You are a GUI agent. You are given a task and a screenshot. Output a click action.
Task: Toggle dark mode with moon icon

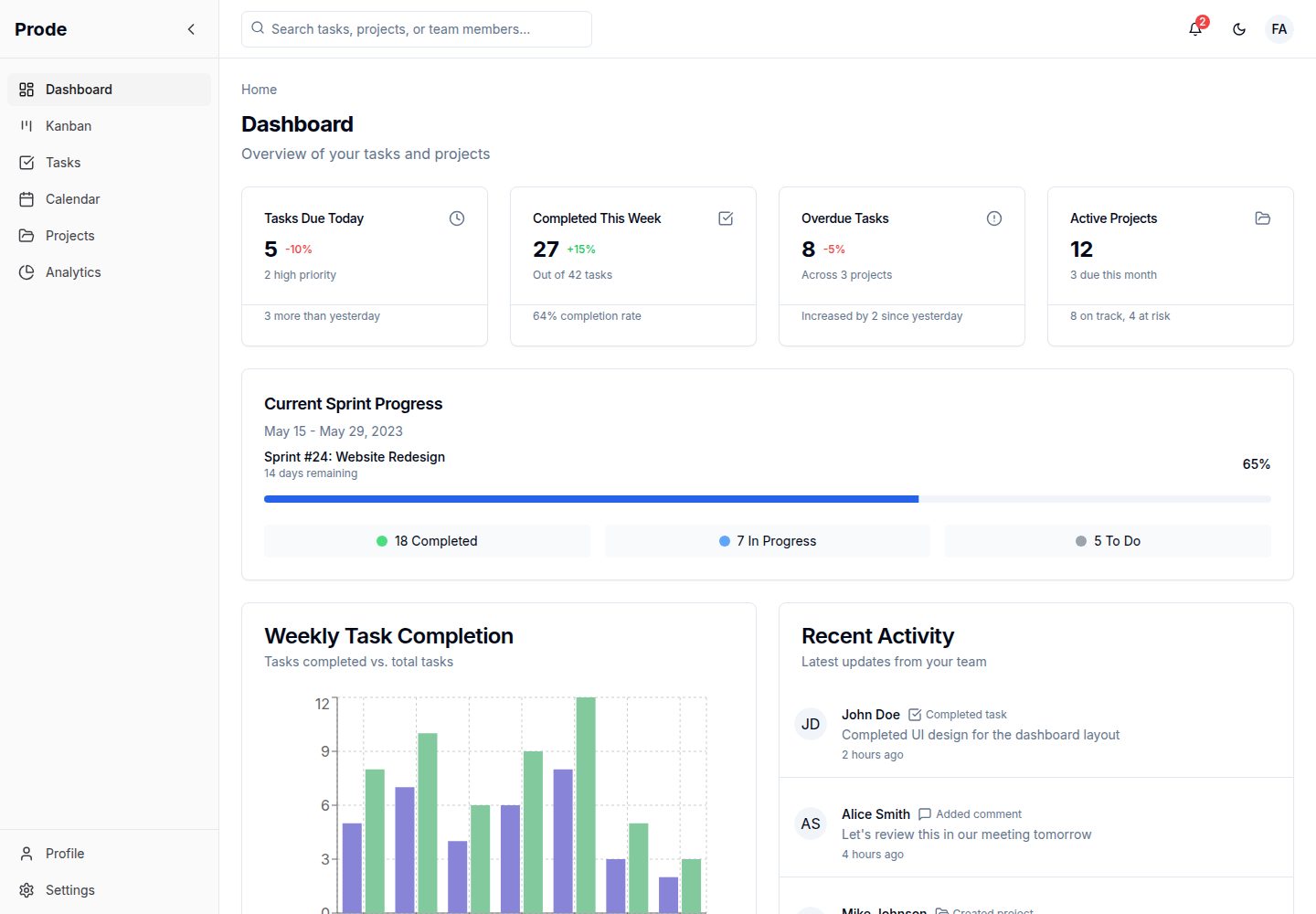click(x=1239, y=29)
